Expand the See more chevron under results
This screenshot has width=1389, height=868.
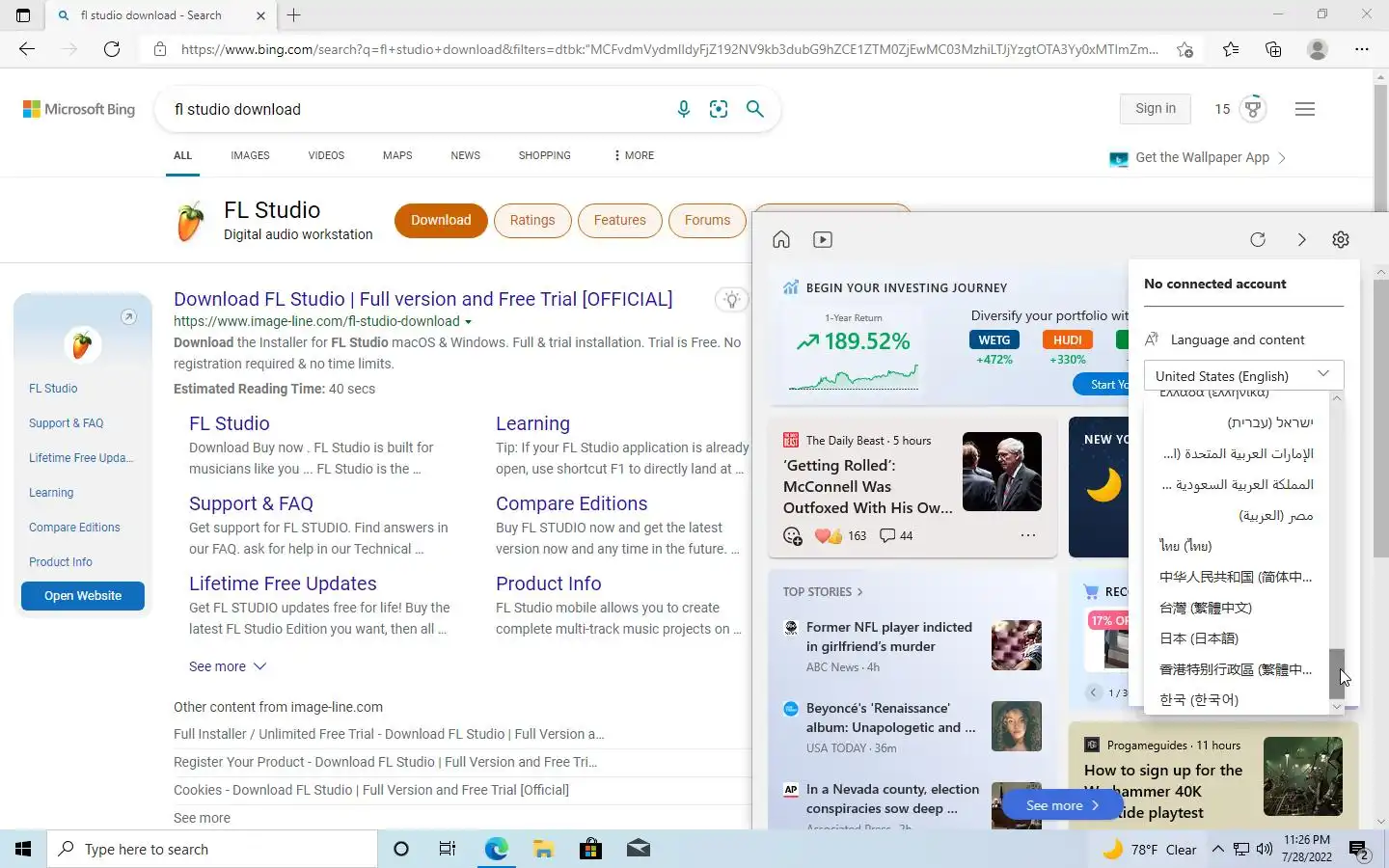(259, 666)
